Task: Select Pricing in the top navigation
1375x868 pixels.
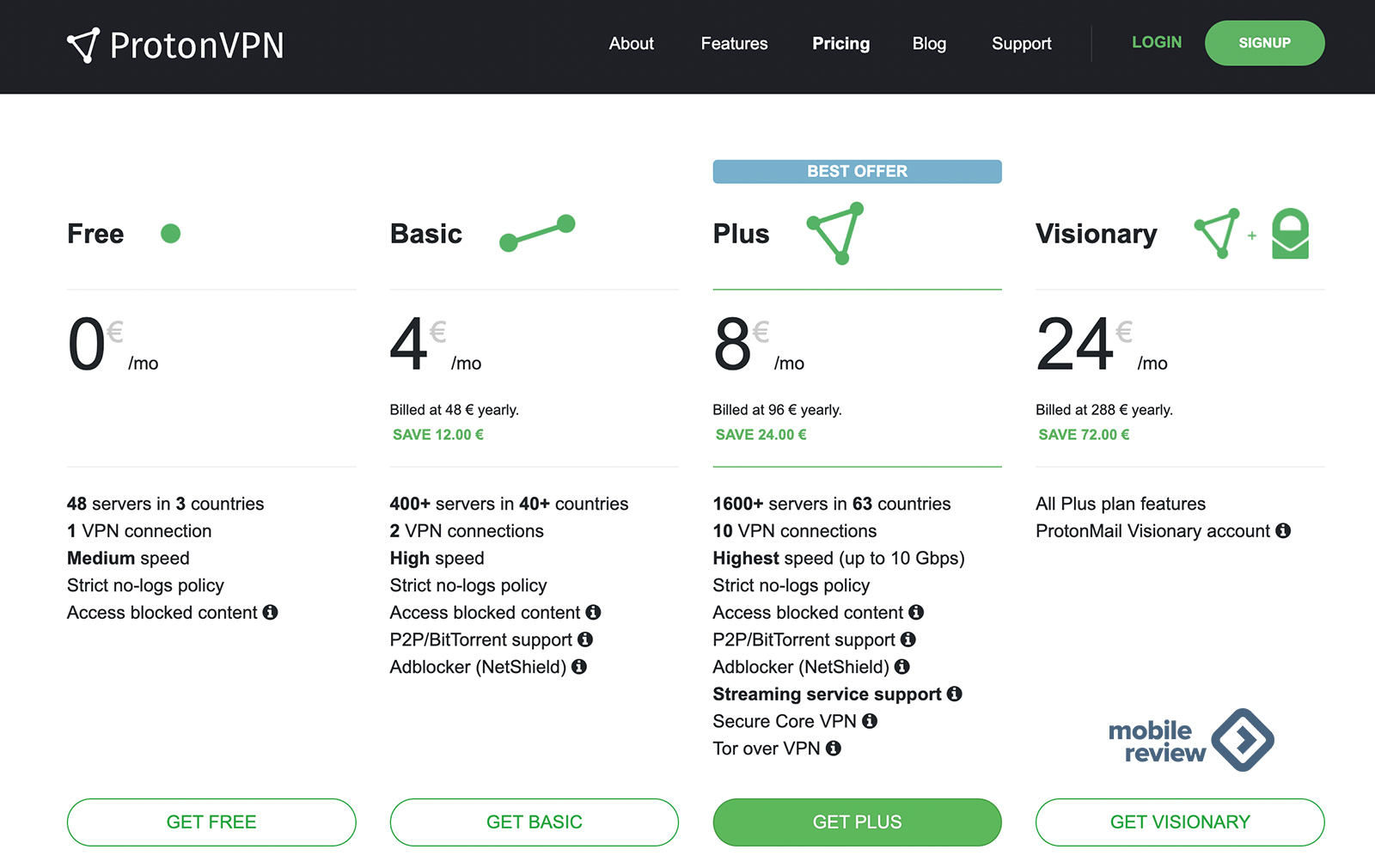Action: pos(840,44)
